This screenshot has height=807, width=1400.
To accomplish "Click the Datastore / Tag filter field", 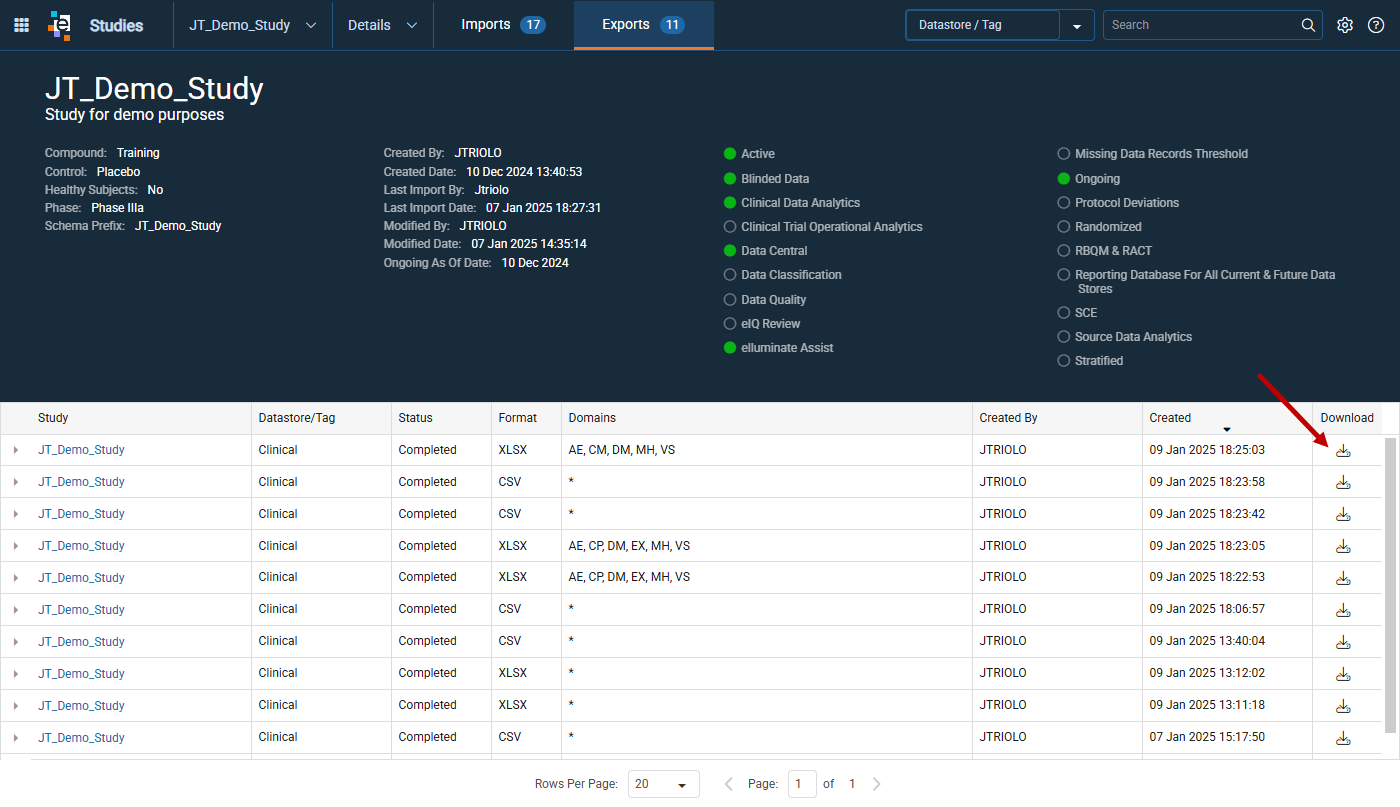I will (x=982, y=25).
